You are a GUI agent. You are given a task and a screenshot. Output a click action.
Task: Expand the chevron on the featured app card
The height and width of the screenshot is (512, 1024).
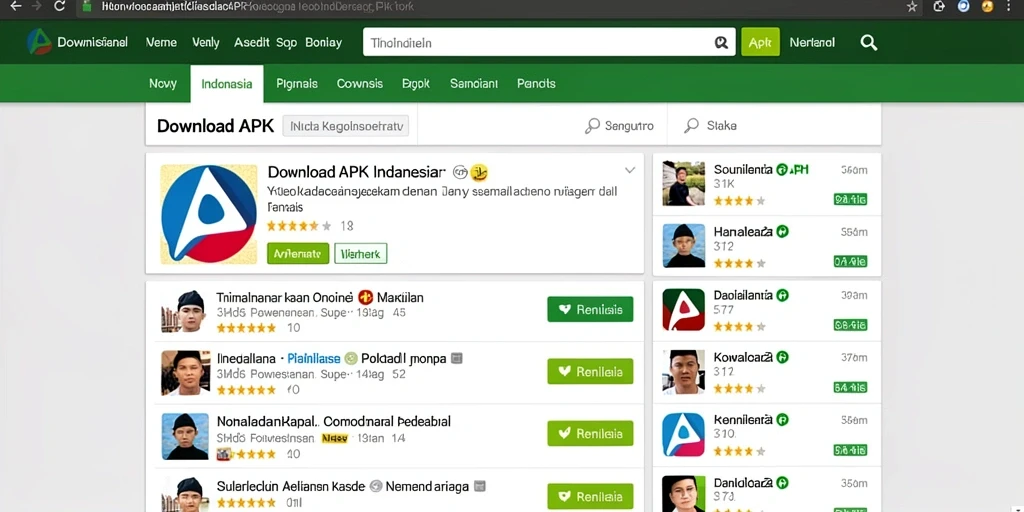click(630, 170)
